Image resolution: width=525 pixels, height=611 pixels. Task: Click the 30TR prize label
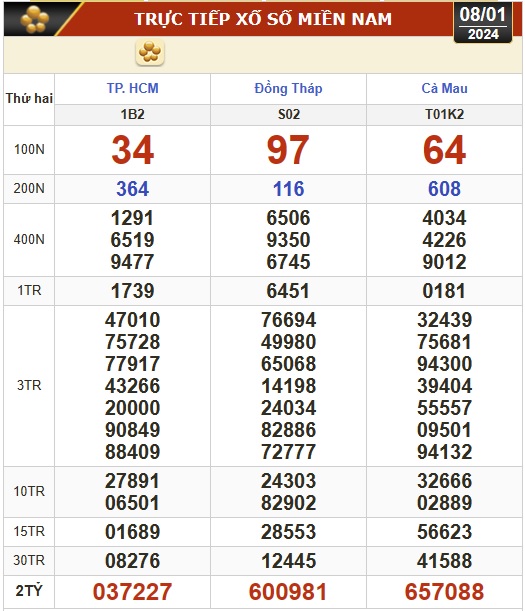click(29, 561)
